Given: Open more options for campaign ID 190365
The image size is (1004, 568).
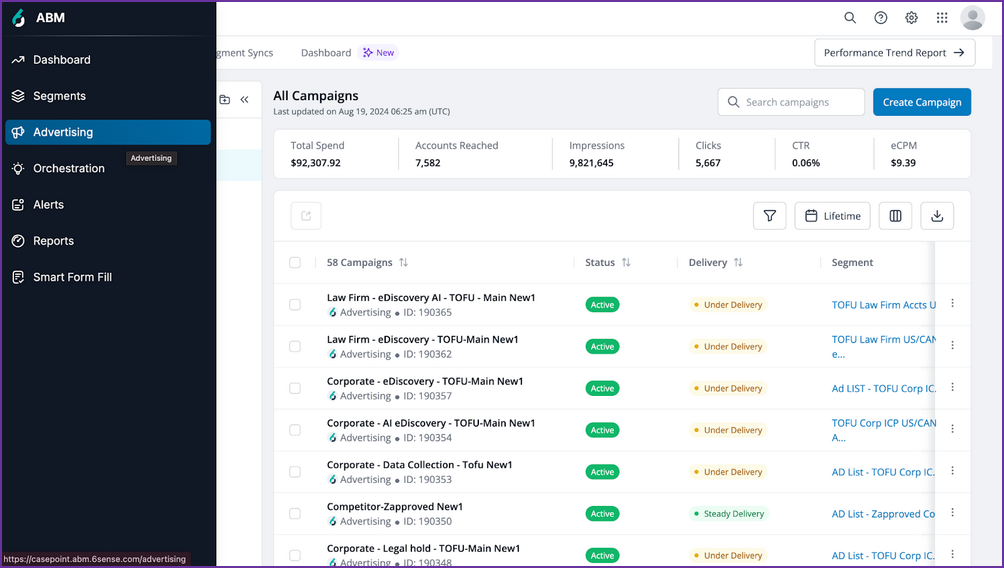Looking at the screenshot, I should [x=952, y=303].
